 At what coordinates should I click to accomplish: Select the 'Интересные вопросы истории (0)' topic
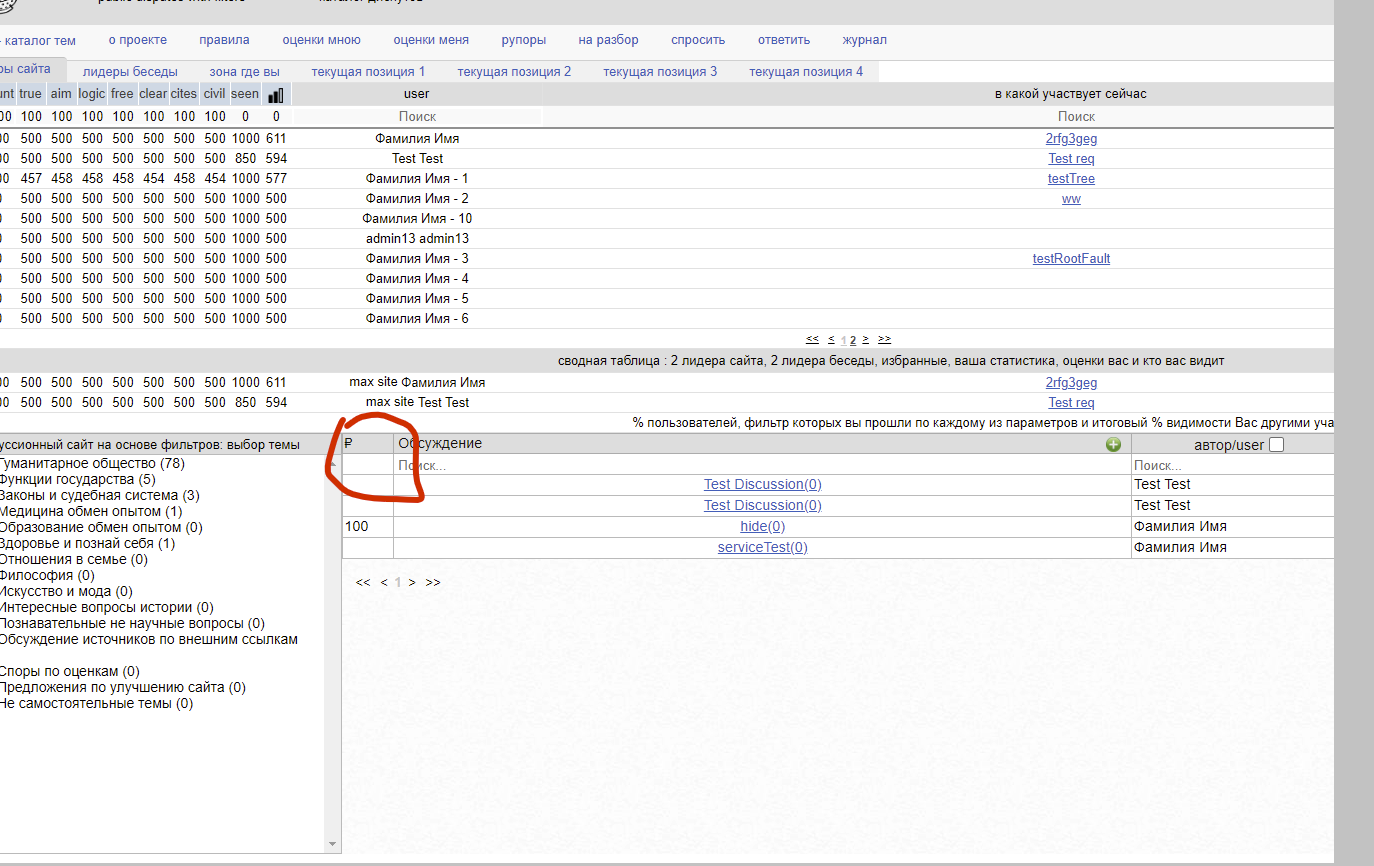pyautogui.click(x=107, y=608)
